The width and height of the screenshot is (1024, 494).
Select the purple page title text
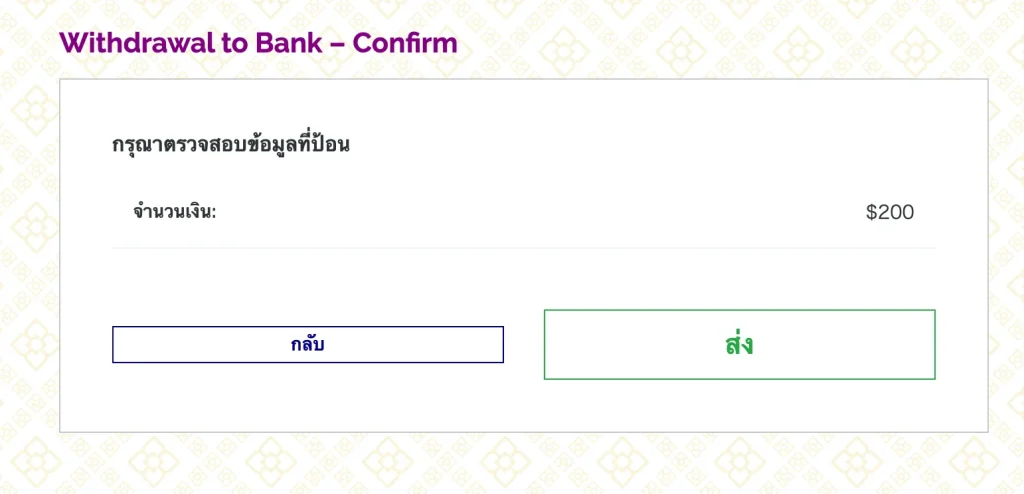(258, 44)
